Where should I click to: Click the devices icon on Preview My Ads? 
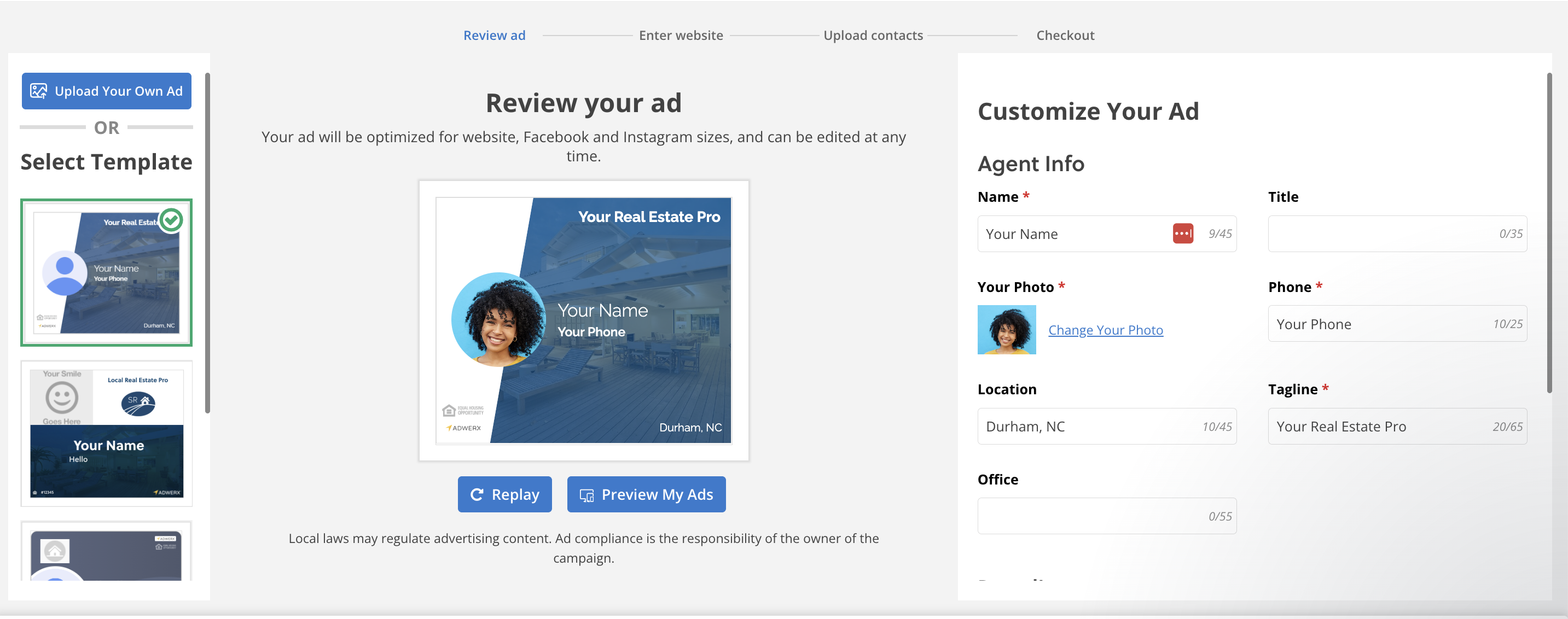click(586, 495)
